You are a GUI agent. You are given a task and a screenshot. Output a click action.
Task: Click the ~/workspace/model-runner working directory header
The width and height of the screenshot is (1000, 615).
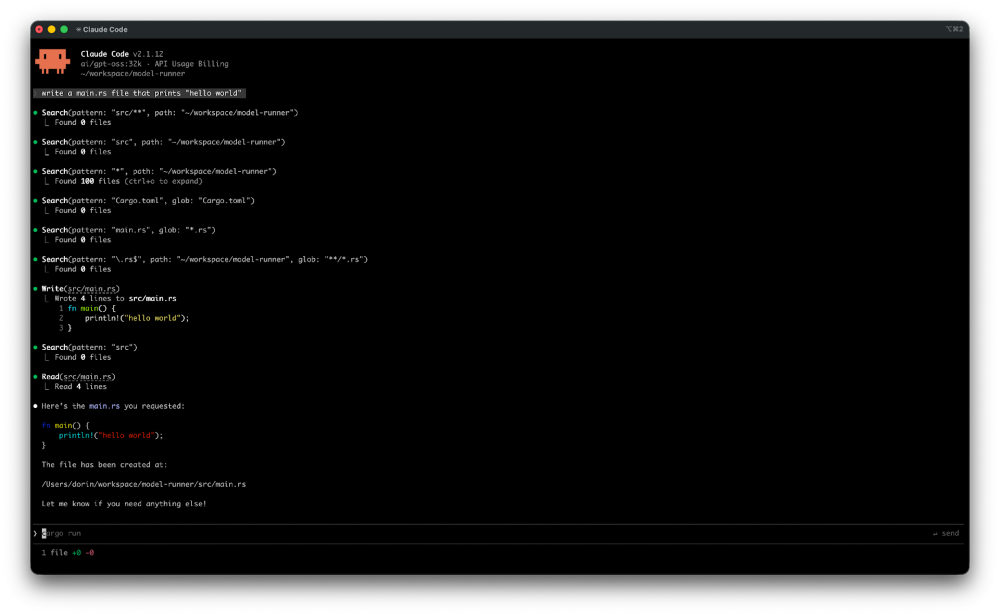pyautogui.click(x=132, y=73)
